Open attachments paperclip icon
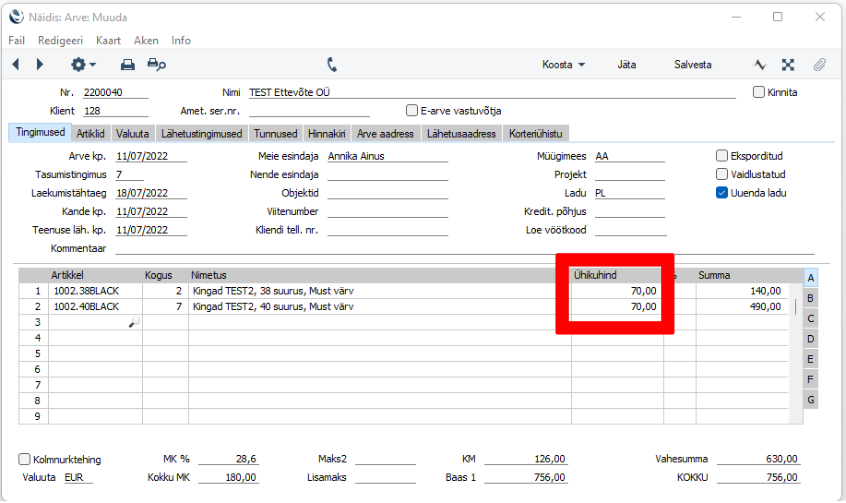Image resolution: width=846 pixels, height=503 pixels. click(x=820, y=65)
